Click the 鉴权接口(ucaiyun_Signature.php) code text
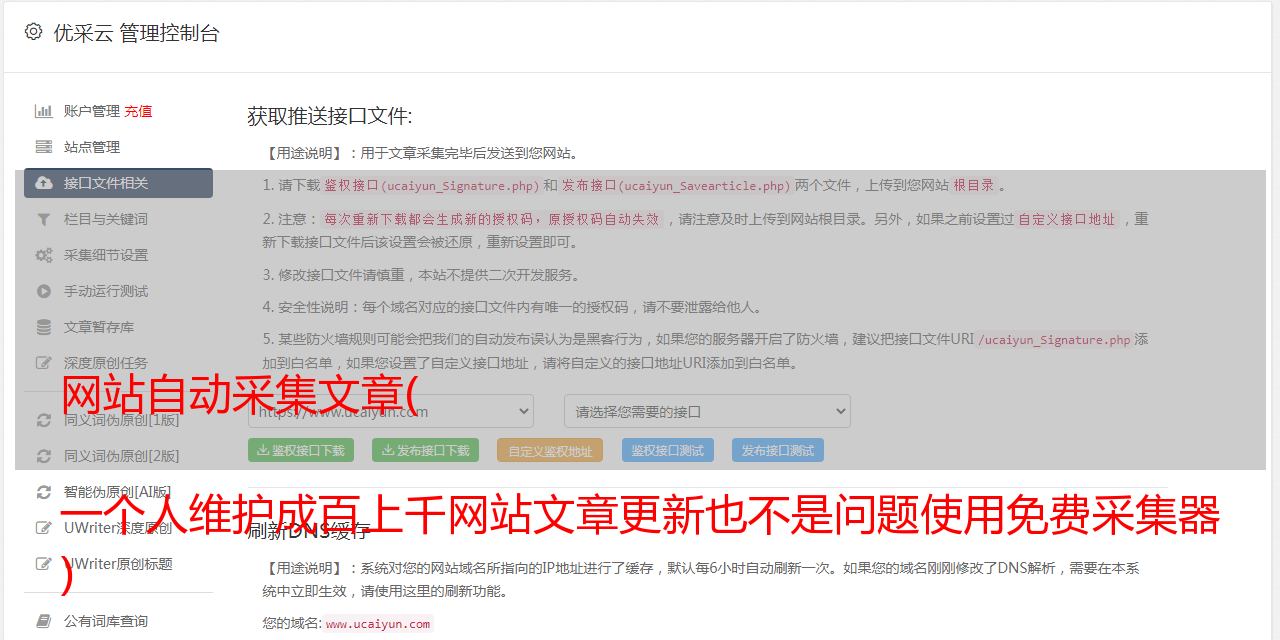This screenshot has width=1280, height=640. pos(432,185)
